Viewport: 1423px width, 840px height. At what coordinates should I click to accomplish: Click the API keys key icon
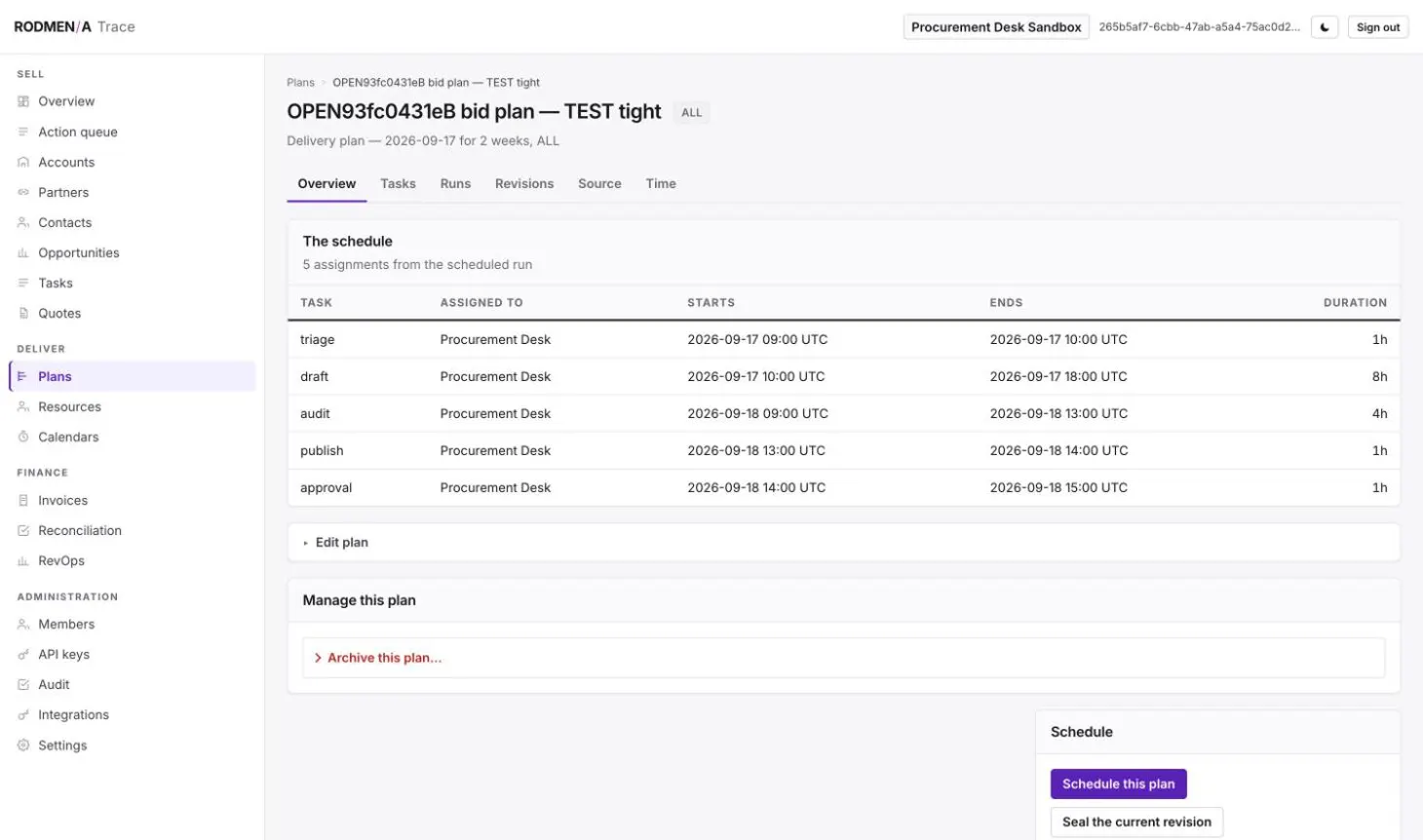tap(23, 654)
